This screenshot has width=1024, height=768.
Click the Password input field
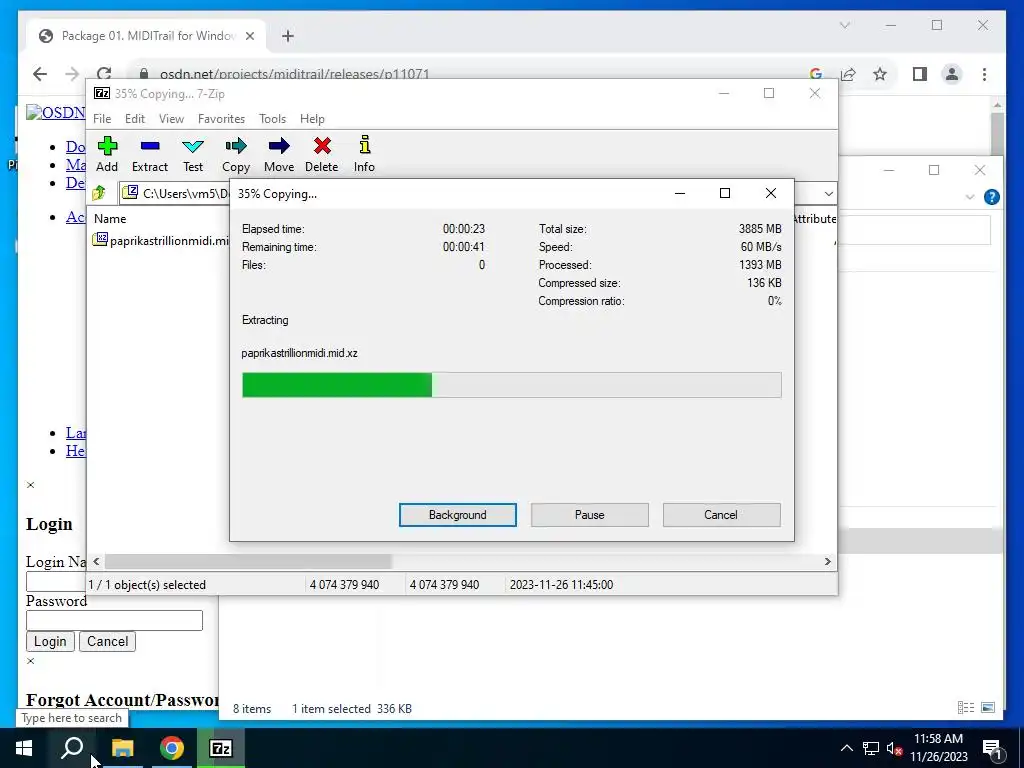tap(114, 620)
